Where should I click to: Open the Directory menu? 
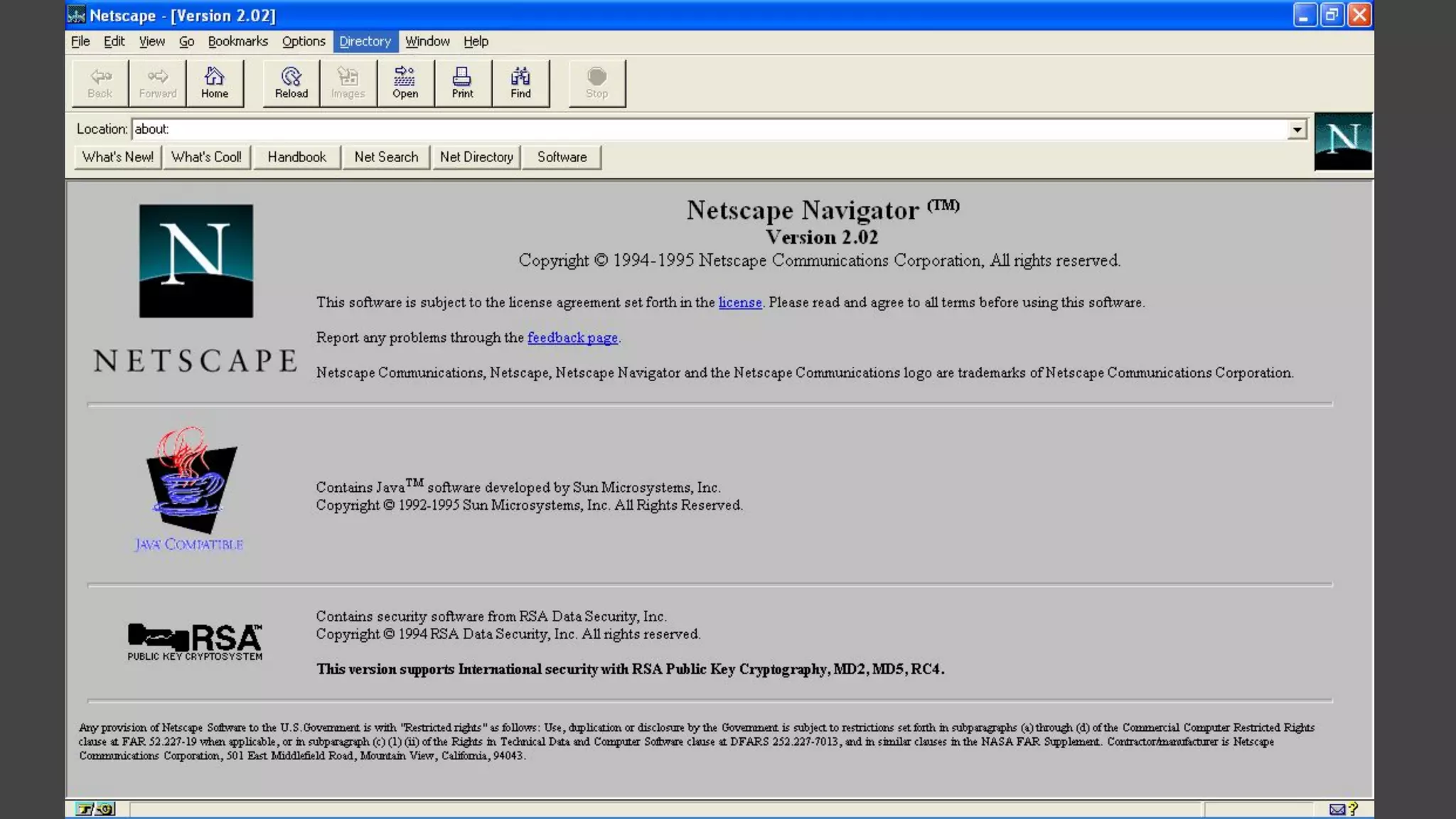click(x=365, y=41)
